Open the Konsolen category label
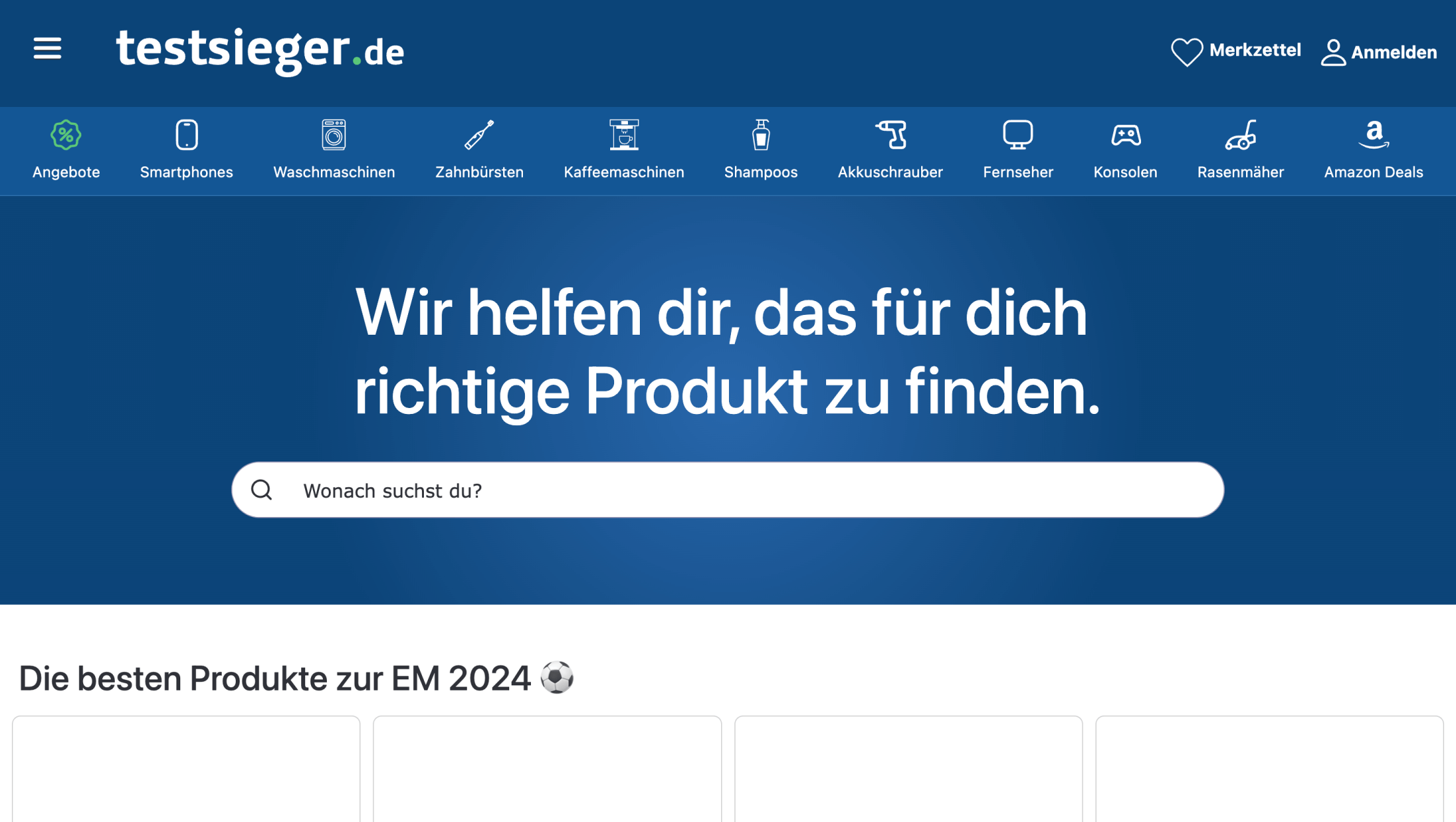1456x822 pixels. click(1125, 172)
